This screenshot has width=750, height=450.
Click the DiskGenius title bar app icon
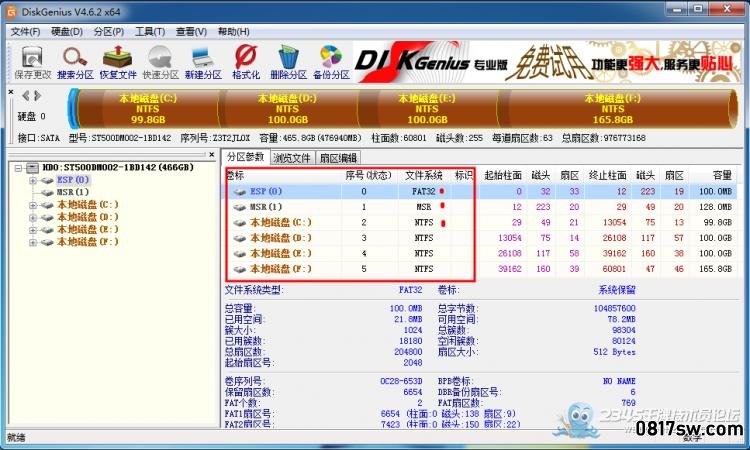click(x=11, y=11)
